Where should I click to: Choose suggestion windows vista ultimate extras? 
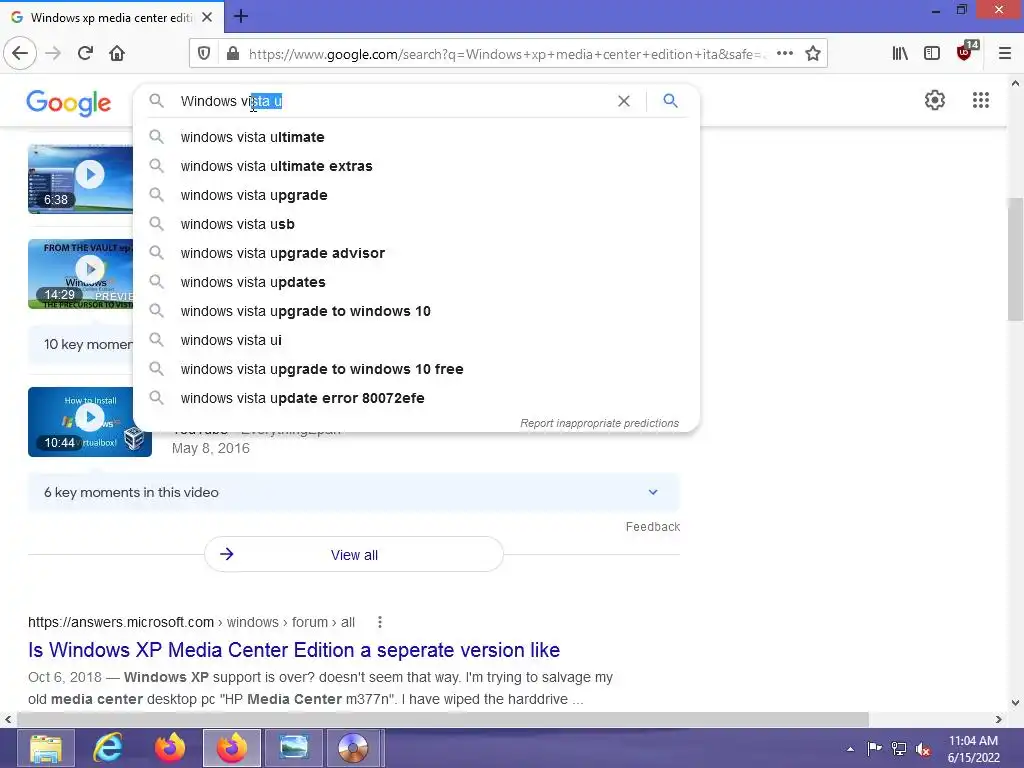(416, 166)
